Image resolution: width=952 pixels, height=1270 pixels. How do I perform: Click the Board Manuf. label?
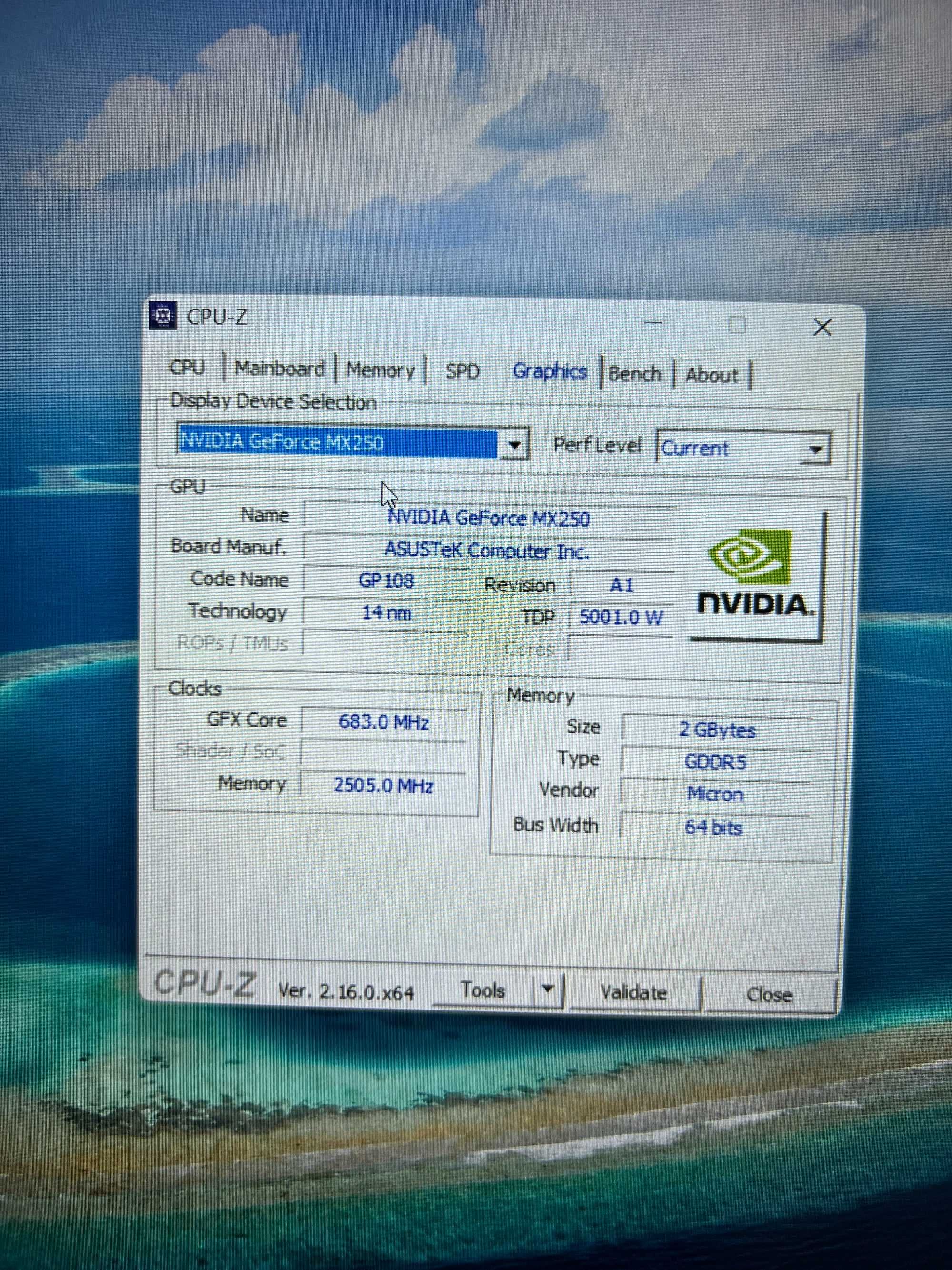228,546
